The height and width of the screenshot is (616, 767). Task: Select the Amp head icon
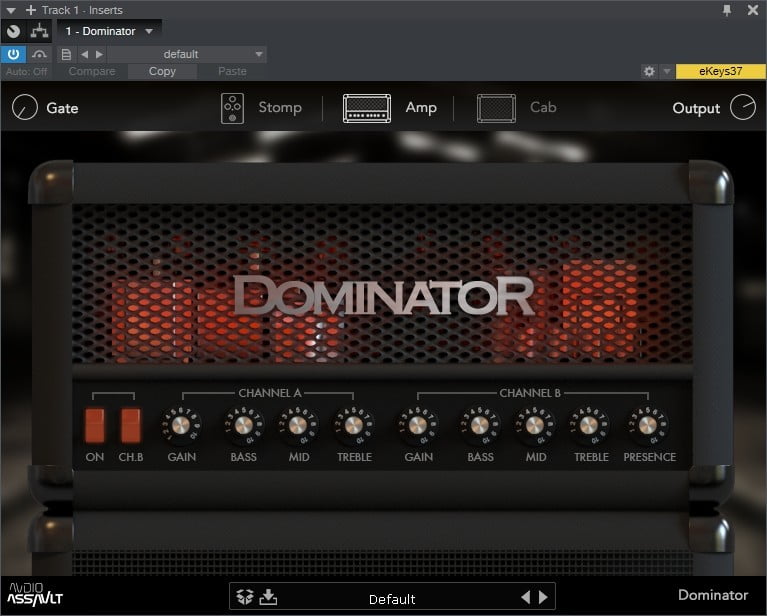coord(367,108)
